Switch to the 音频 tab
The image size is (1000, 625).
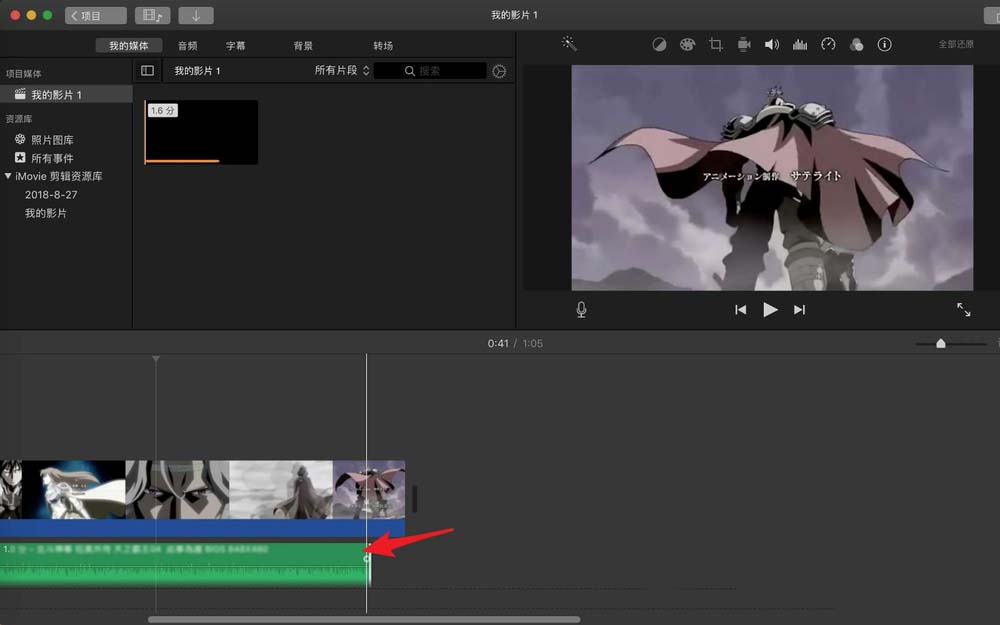click(x=186, y=44)
